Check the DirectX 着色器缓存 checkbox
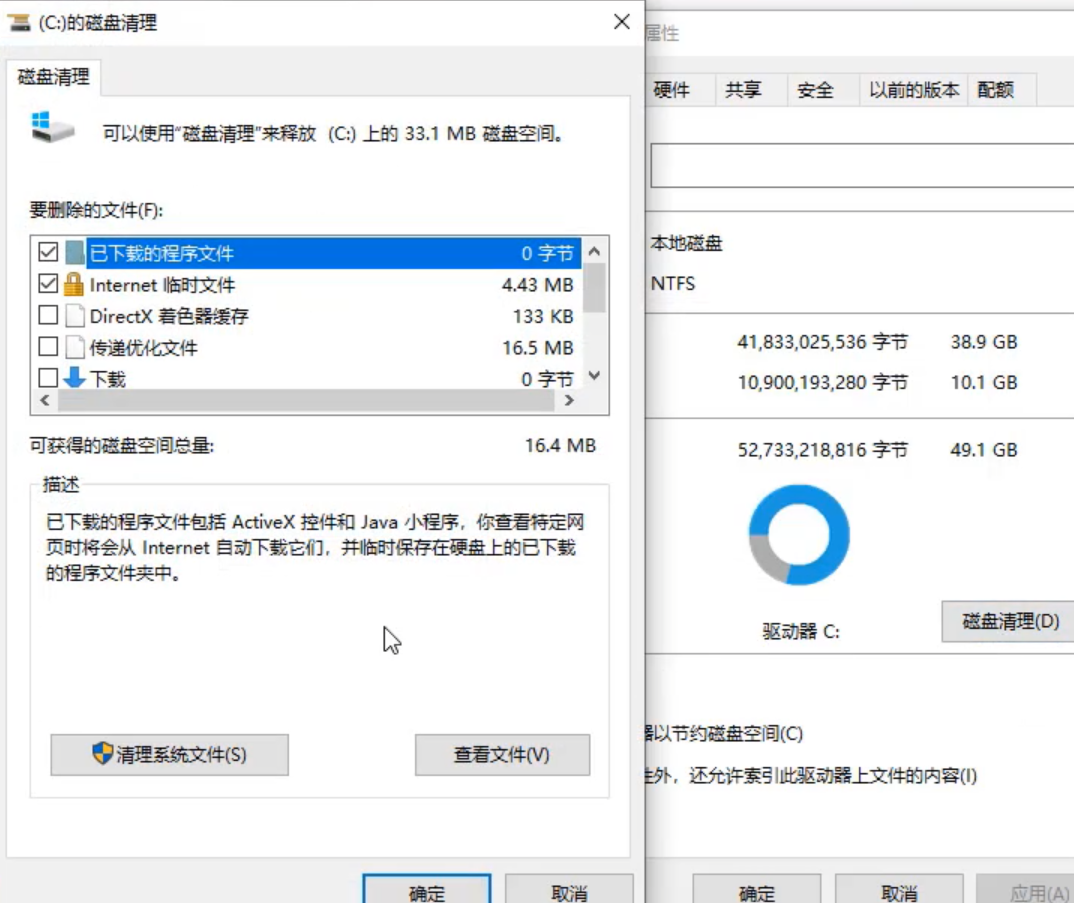1074x903 pixels. [x=47, y=315]
